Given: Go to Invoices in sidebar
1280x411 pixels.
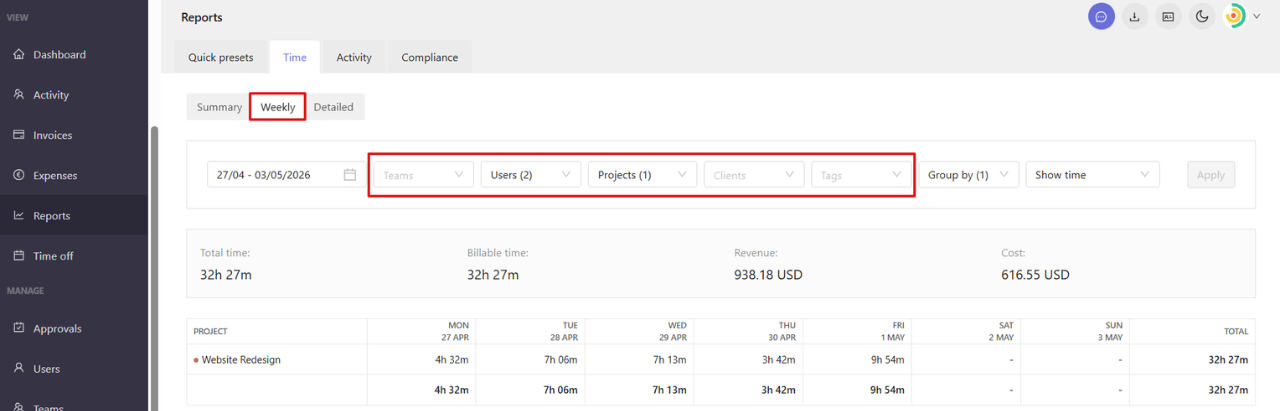Looking at the screenshot, I should pos(52,135).
